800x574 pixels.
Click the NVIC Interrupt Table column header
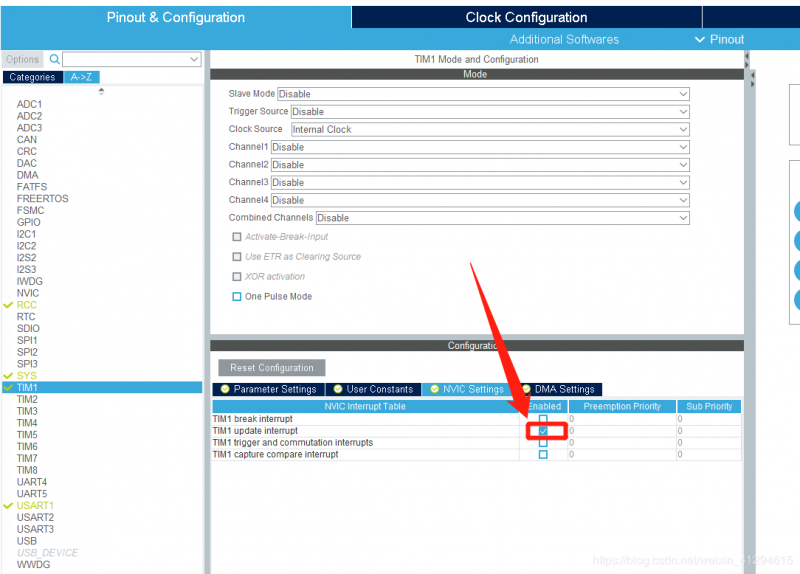click(x=365, y=407)
